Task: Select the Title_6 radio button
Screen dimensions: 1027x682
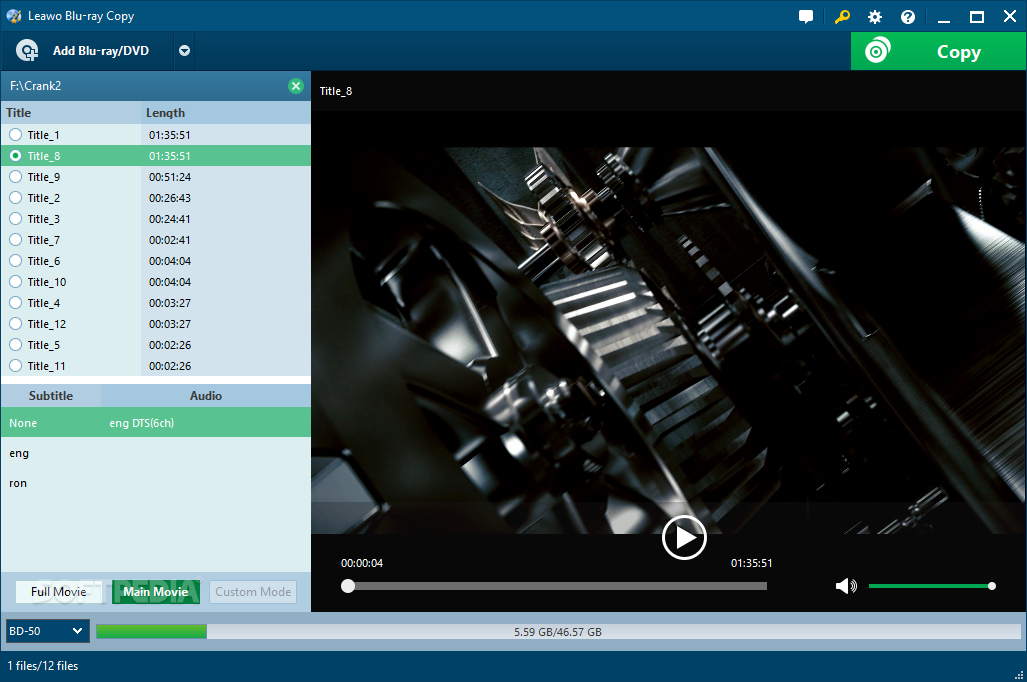Action: tap(16, 261)
